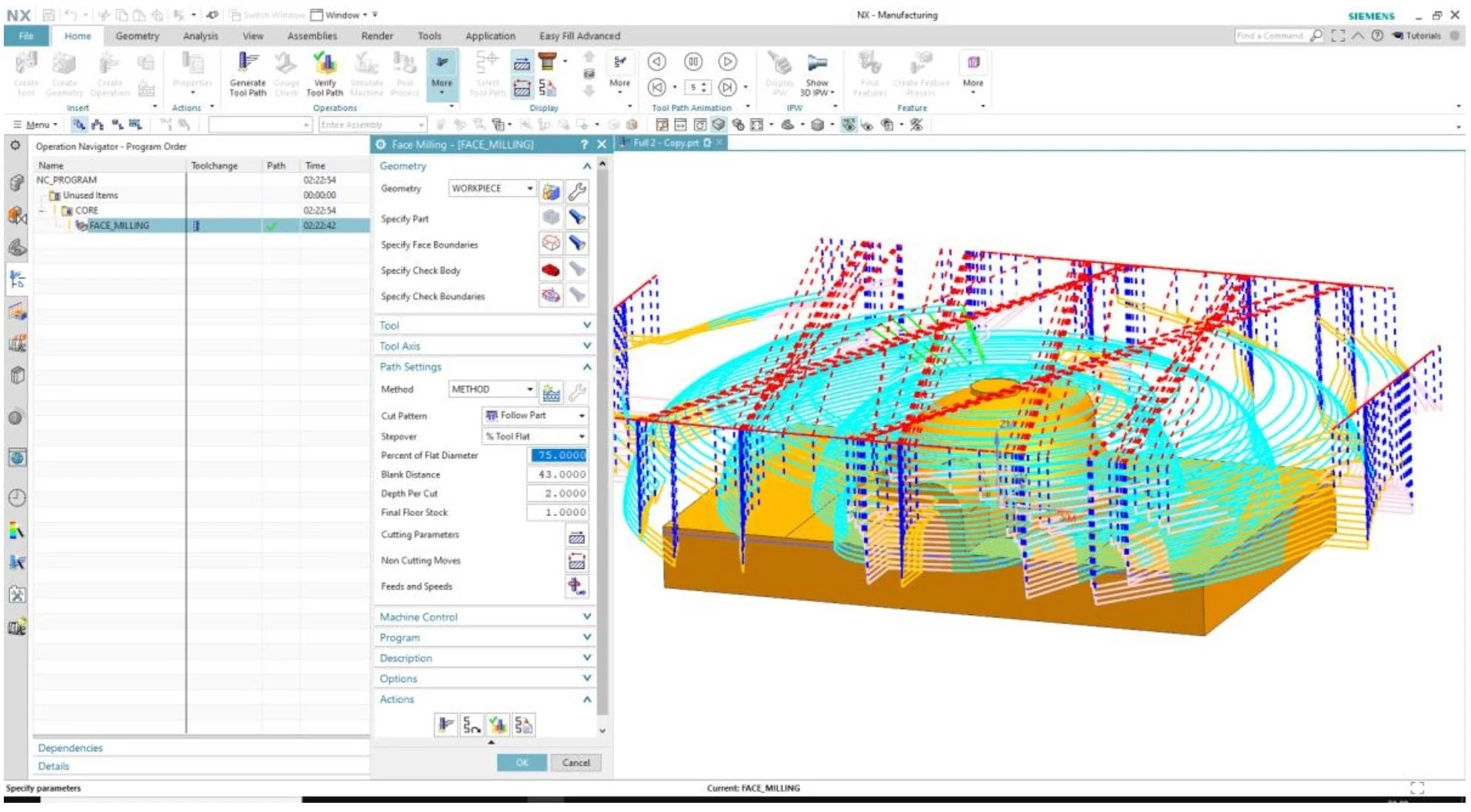Click the Specify Face Boundaries display flashlight
This screenshot has height=812, width=1471.
coord(577,244)
